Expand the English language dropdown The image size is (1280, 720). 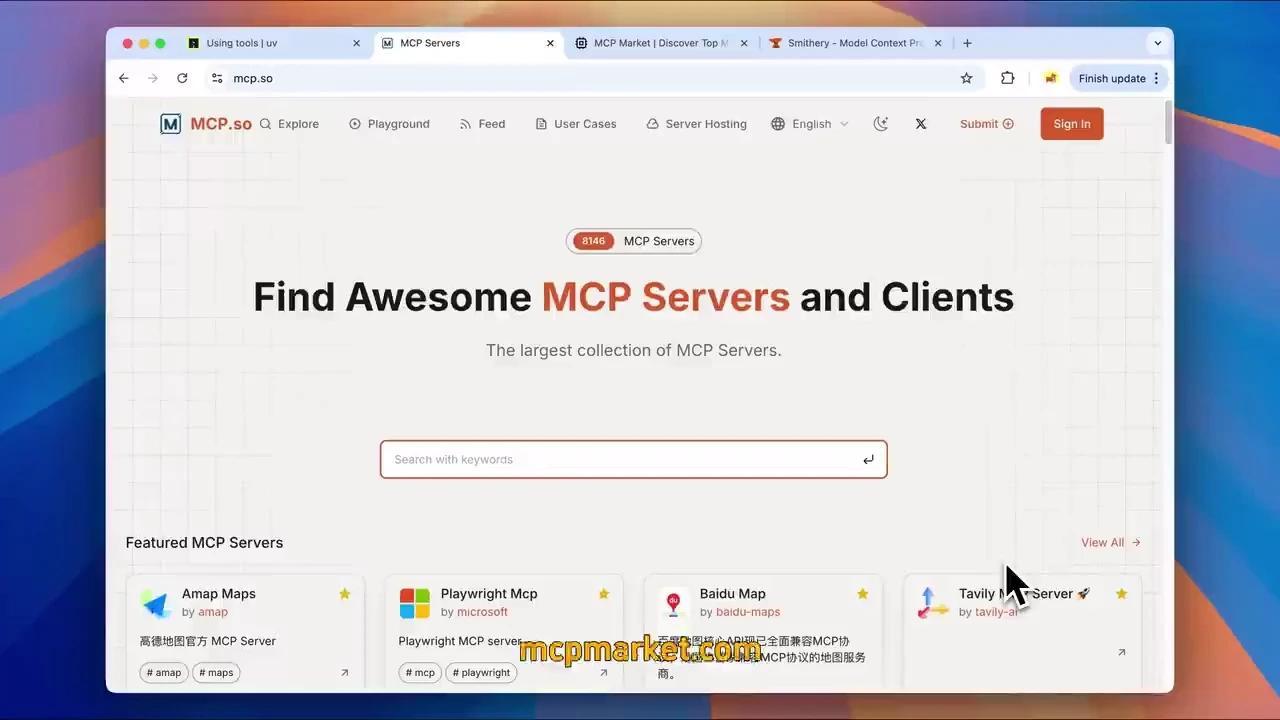tap(843, 123)
